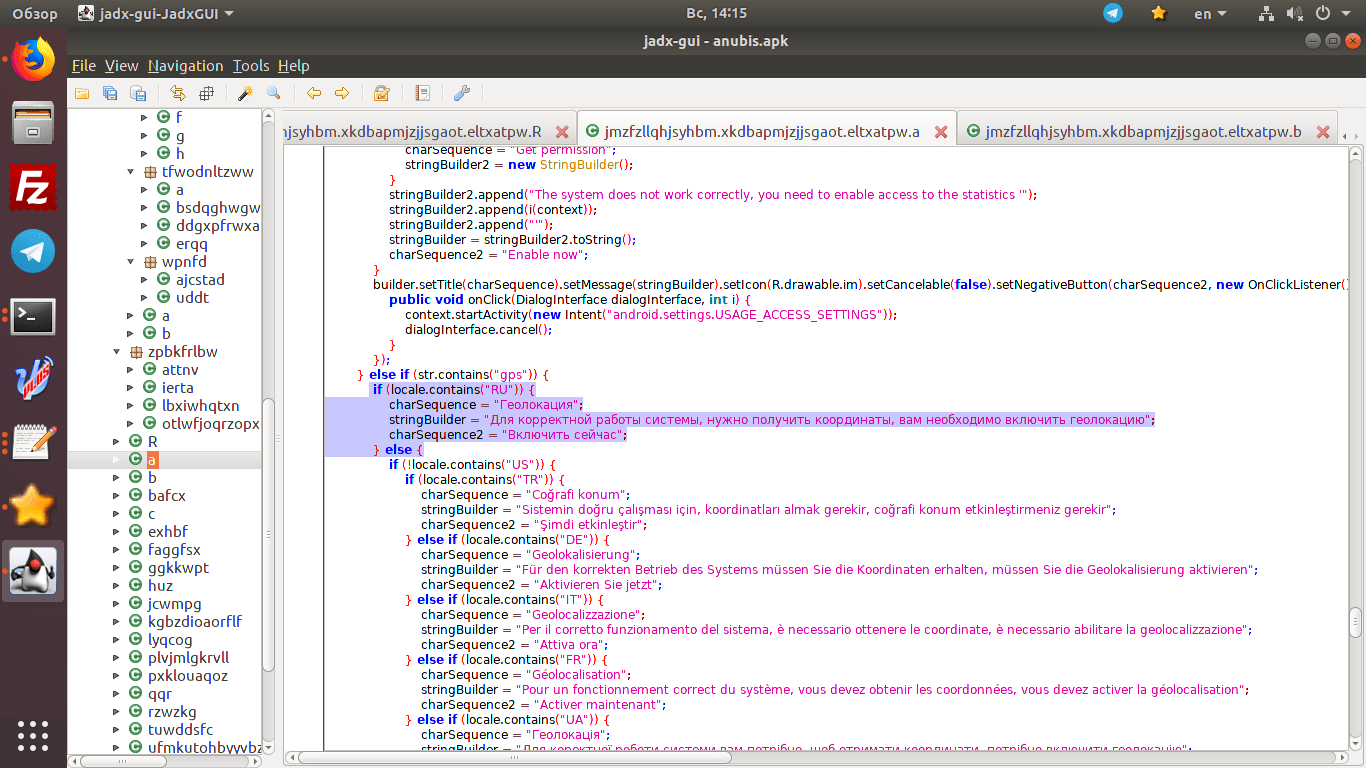Open the log viewer notebook icon
1366x768 pixels.
(x=422, y=93)
